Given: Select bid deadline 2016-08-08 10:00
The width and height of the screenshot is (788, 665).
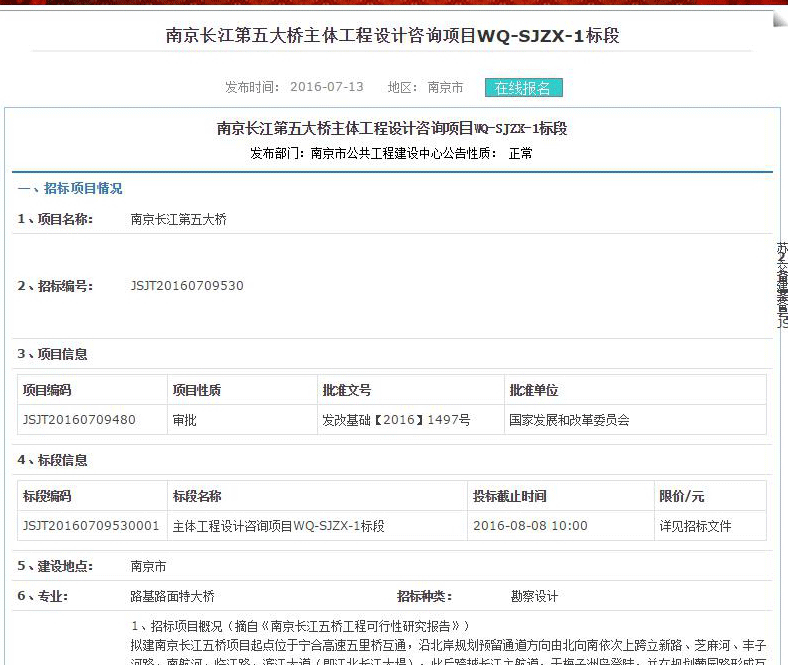Looking at the screenshot, I should (x=530, y=526).
